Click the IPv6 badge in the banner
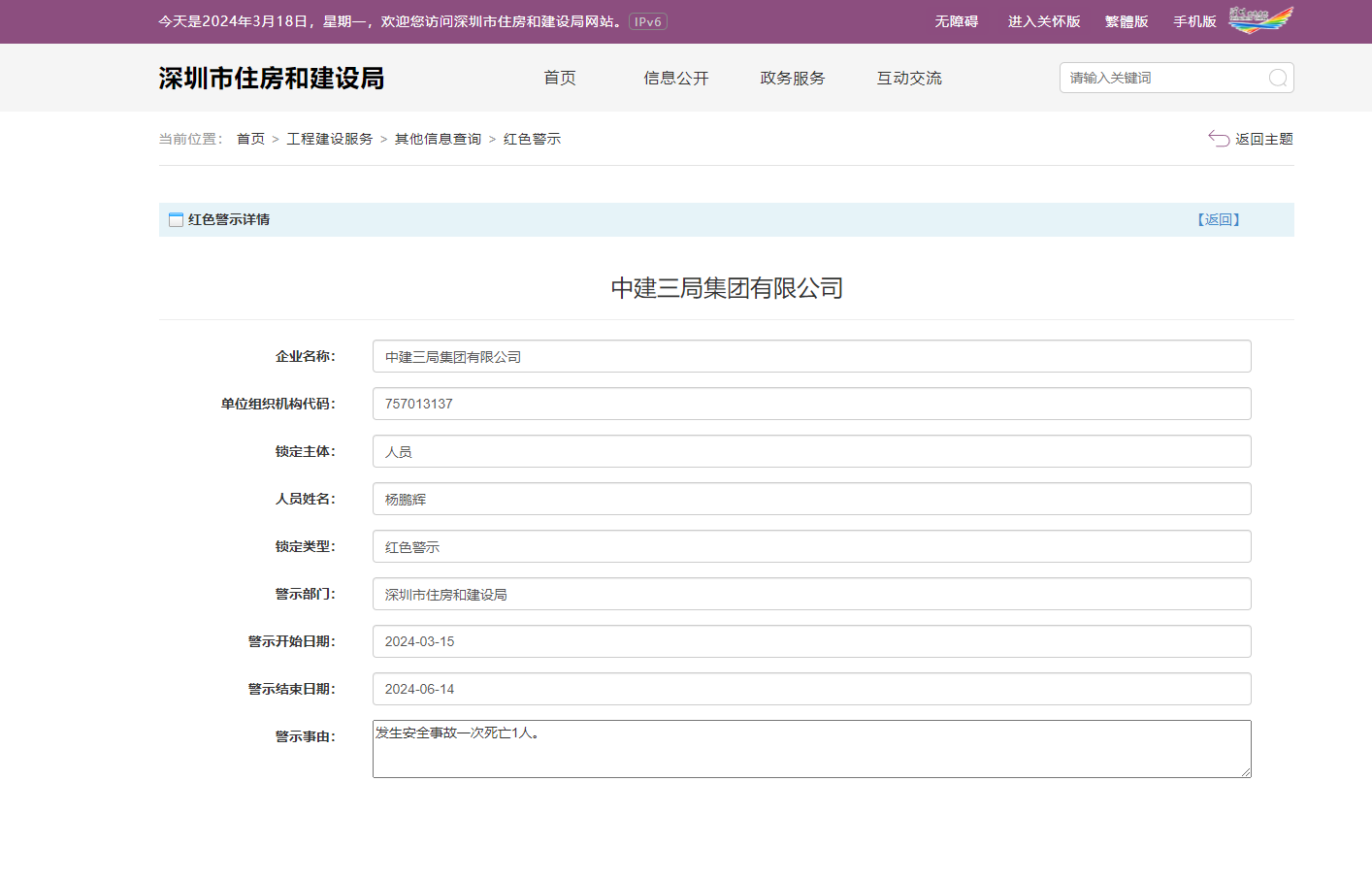 pos(646,20)
